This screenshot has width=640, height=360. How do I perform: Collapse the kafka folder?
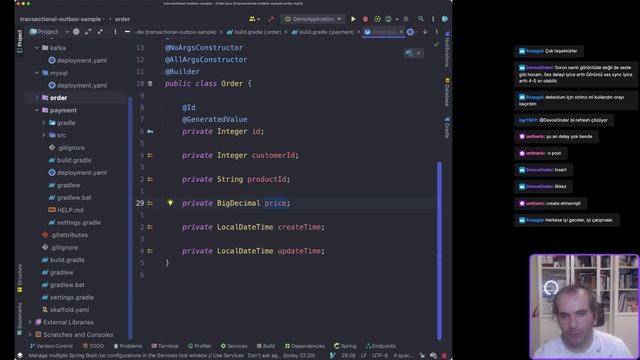tap(37, 48)
